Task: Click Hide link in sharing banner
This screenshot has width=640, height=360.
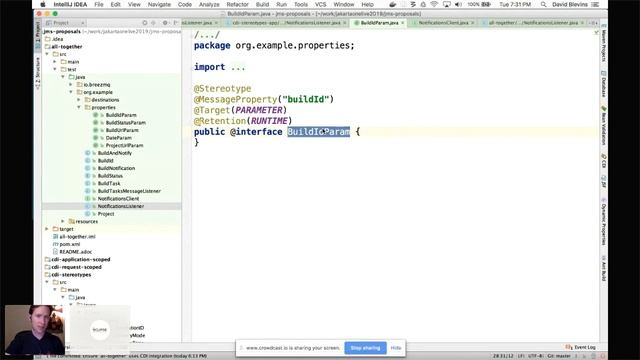Action: (x=396, y=348)
